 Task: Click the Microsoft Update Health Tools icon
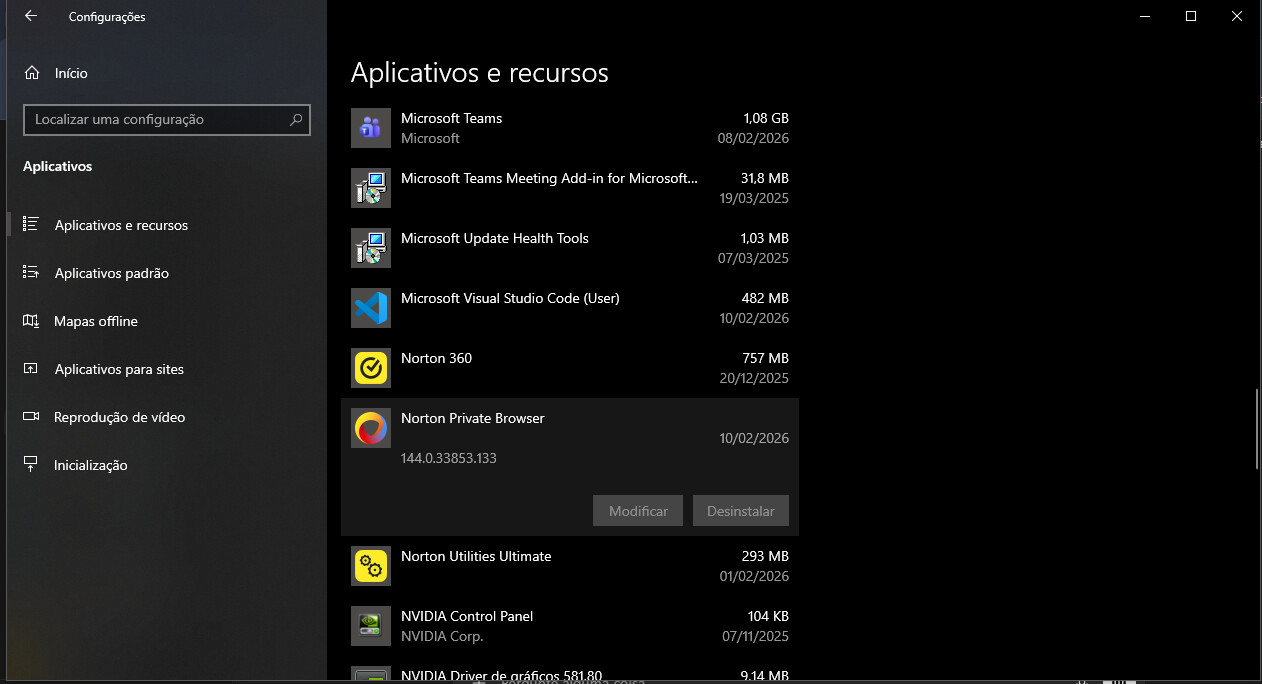point(371,248)
